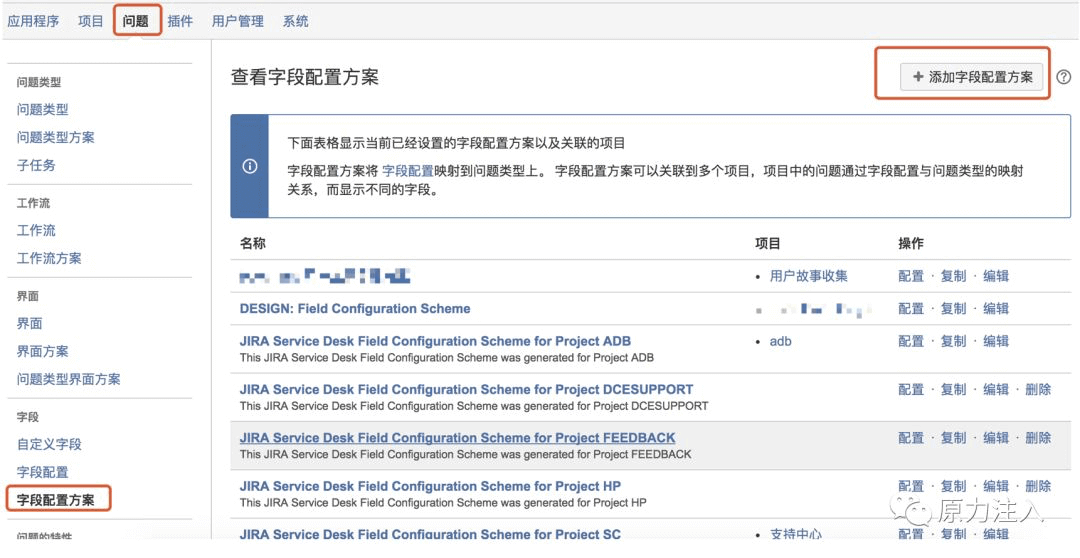Click 配置 for the DCESUPPORT scheme

click(x=911, y=389)
